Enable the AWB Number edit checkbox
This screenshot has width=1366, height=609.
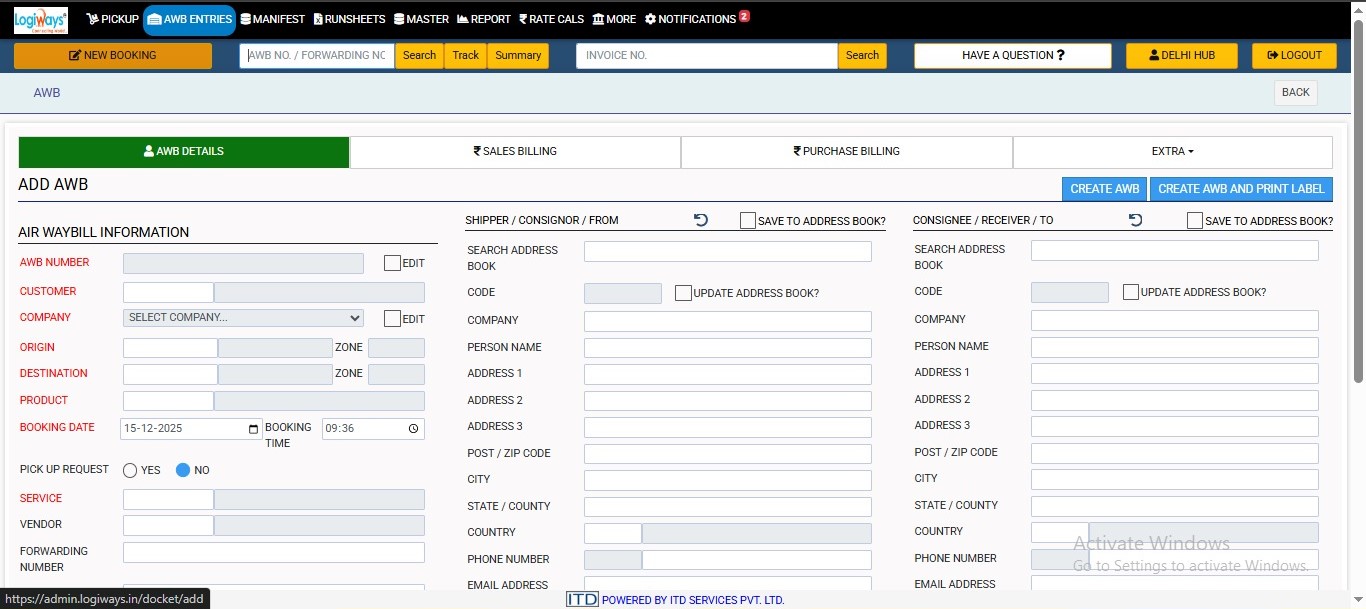click(393, 263)
